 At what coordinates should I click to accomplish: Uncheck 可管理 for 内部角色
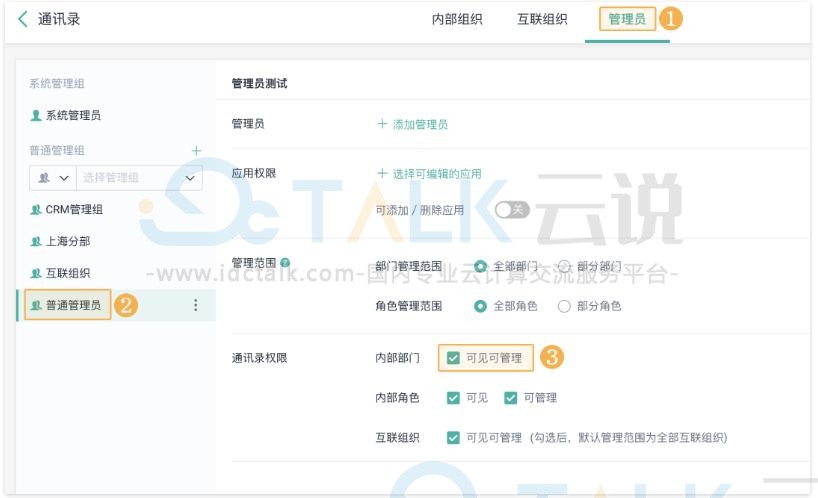pos(510,398)
